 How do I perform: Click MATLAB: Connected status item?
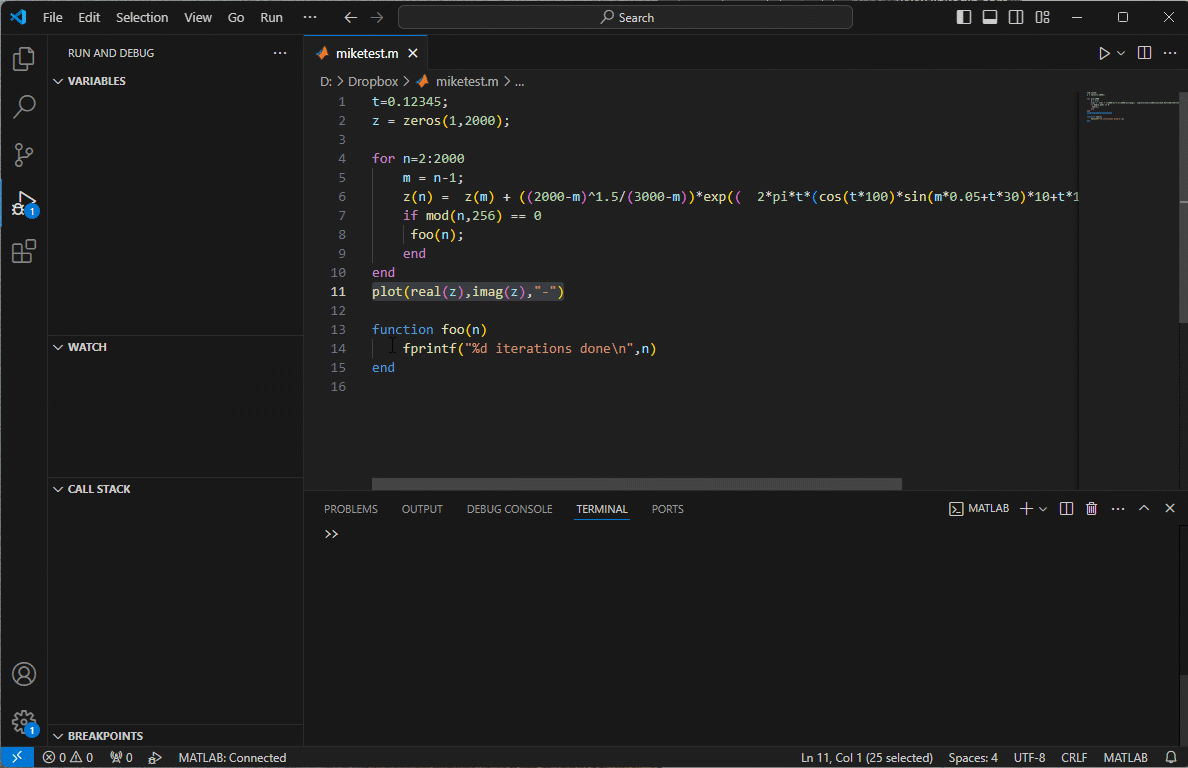point(232,757)
